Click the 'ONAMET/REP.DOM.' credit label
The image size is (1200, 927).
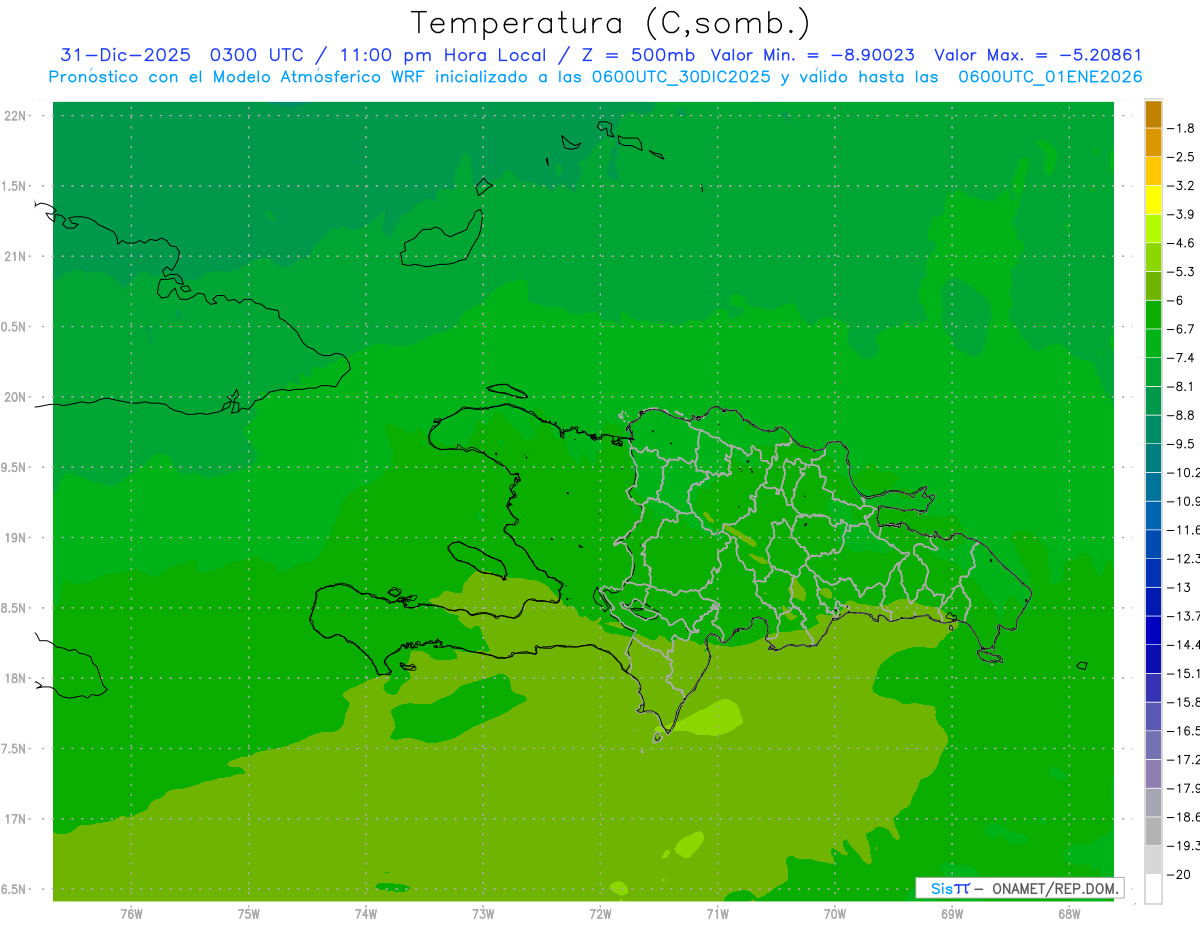click(x=1053, y=888)
